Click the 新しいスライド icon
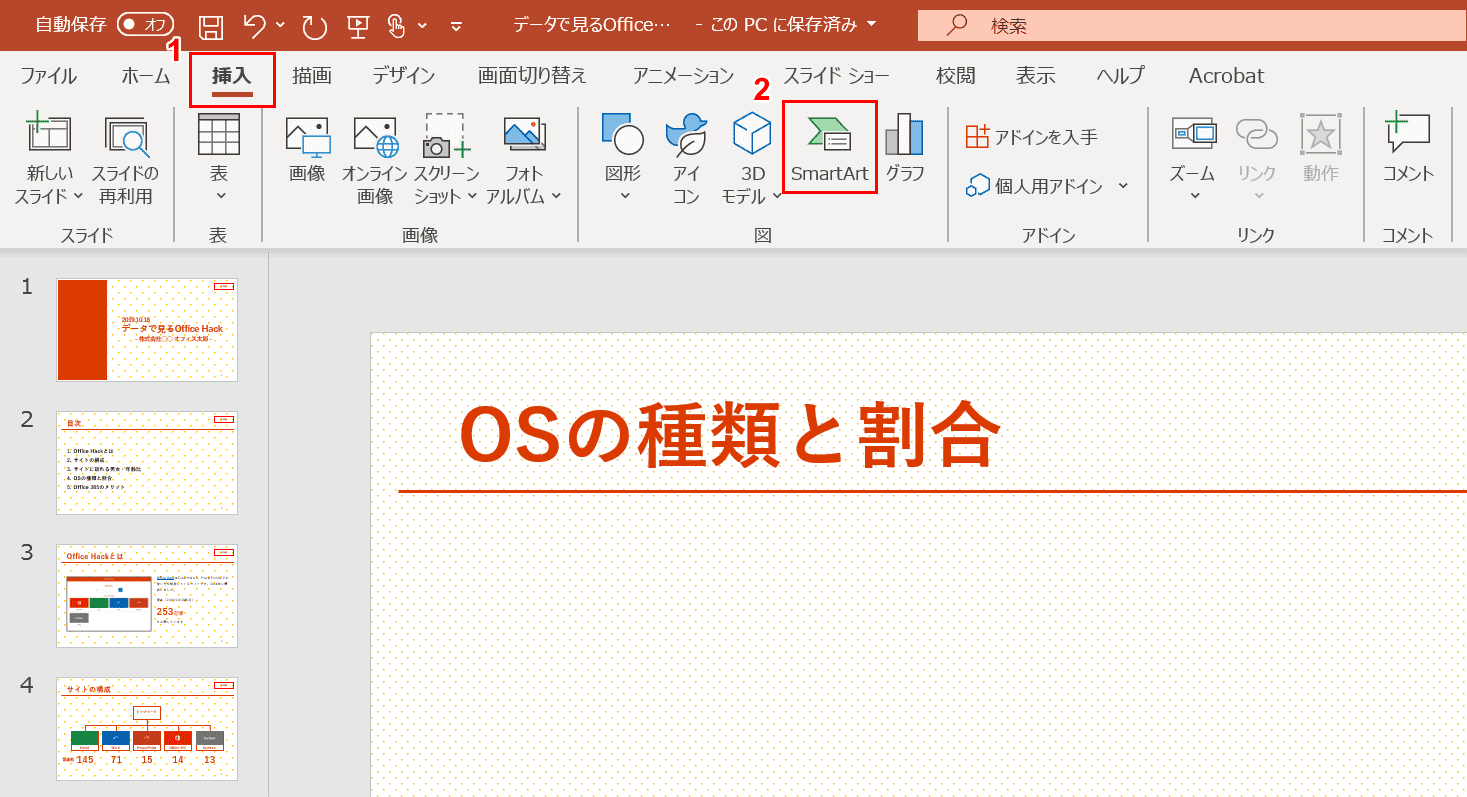1467x797 pixels. pos(48,134)
